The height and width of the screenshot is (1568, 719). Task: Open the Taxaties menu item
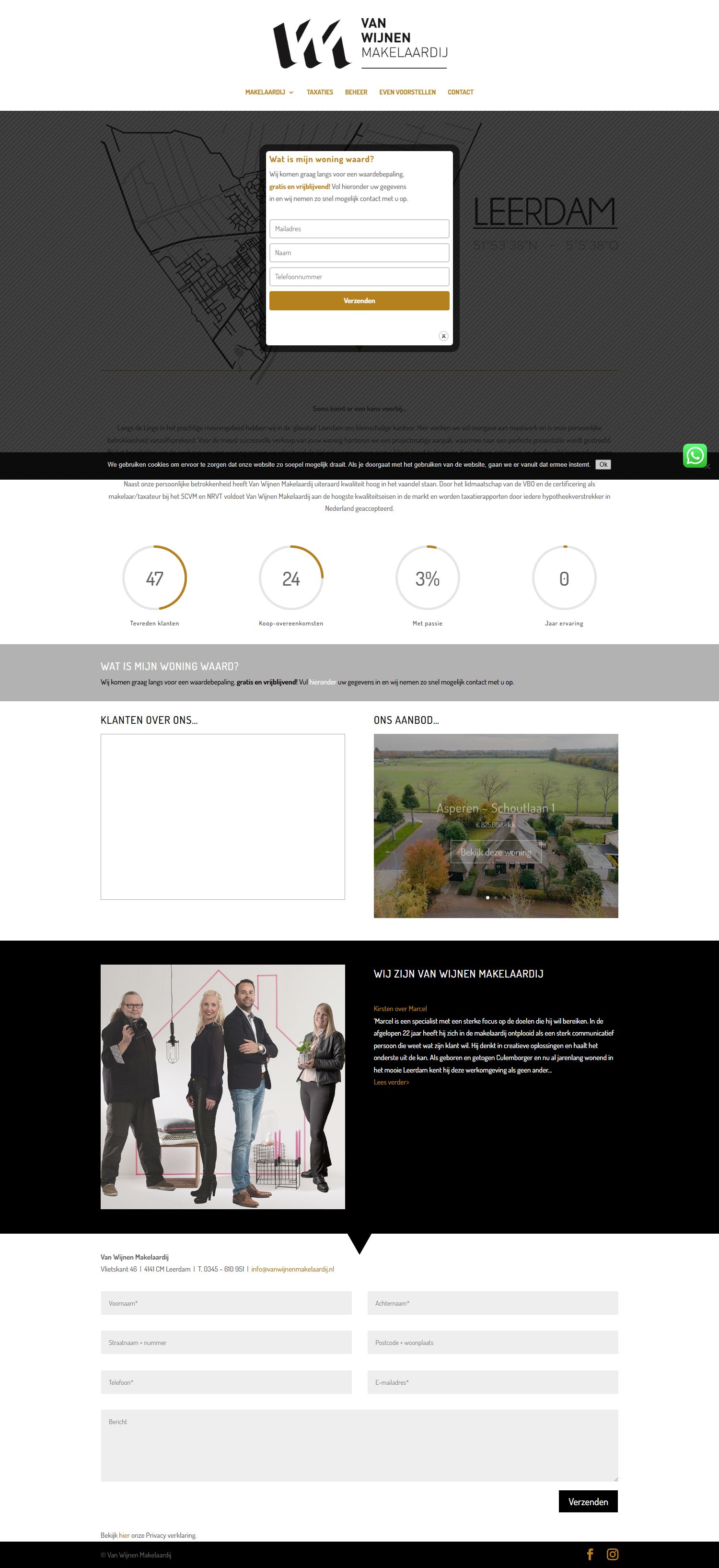click(319, 93)
